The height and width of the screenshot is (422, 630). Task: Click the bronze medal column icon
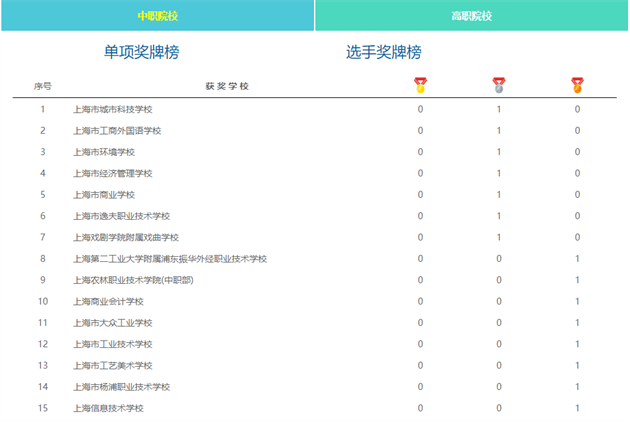click(x=577, y=85)
